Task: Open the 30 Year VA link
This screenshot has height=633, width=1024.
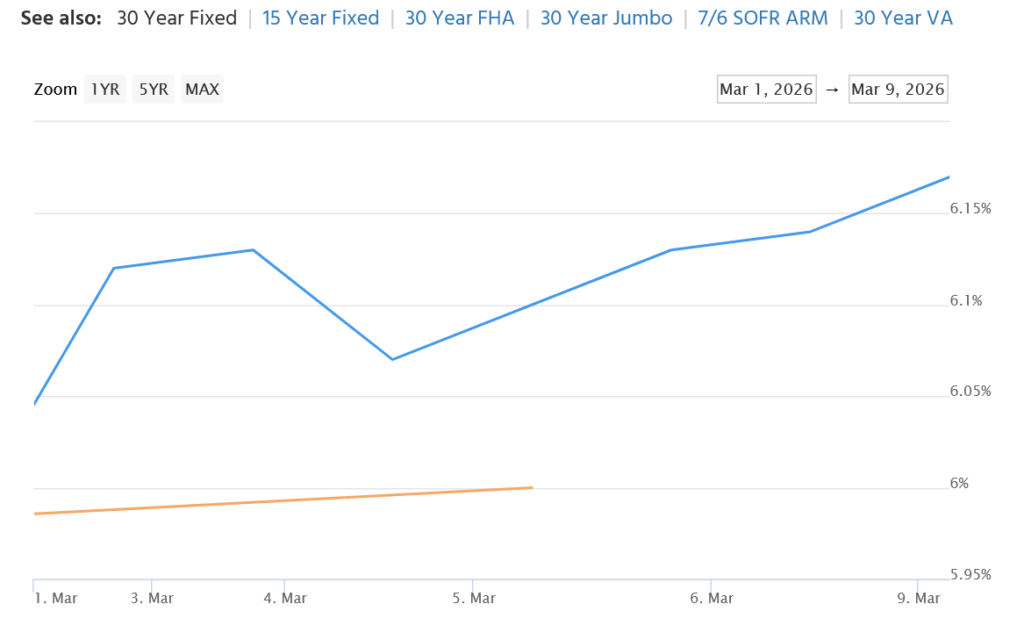Action: point(903,18)
